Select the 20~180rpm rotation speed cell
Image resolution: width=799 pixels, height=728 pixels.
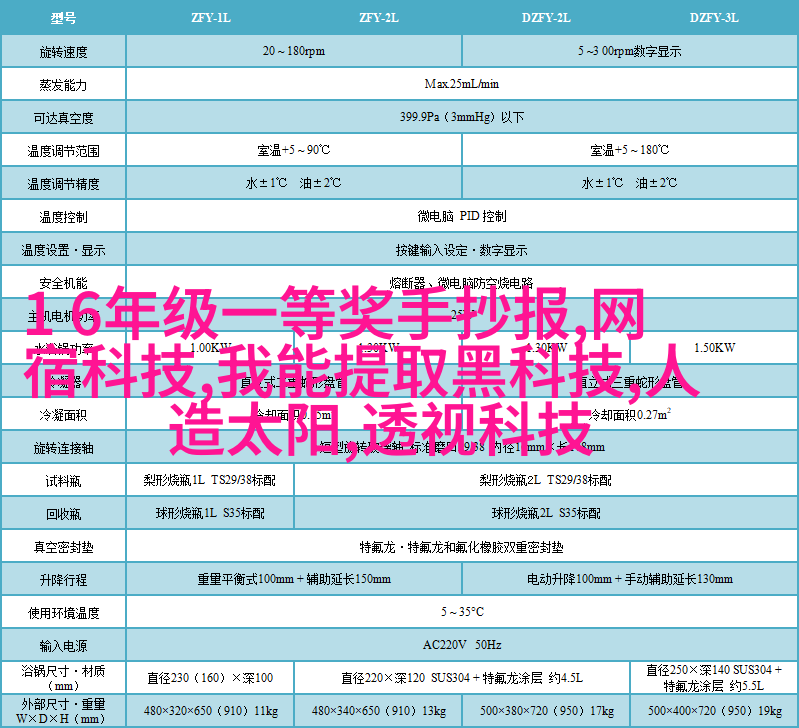click(294, 51)
